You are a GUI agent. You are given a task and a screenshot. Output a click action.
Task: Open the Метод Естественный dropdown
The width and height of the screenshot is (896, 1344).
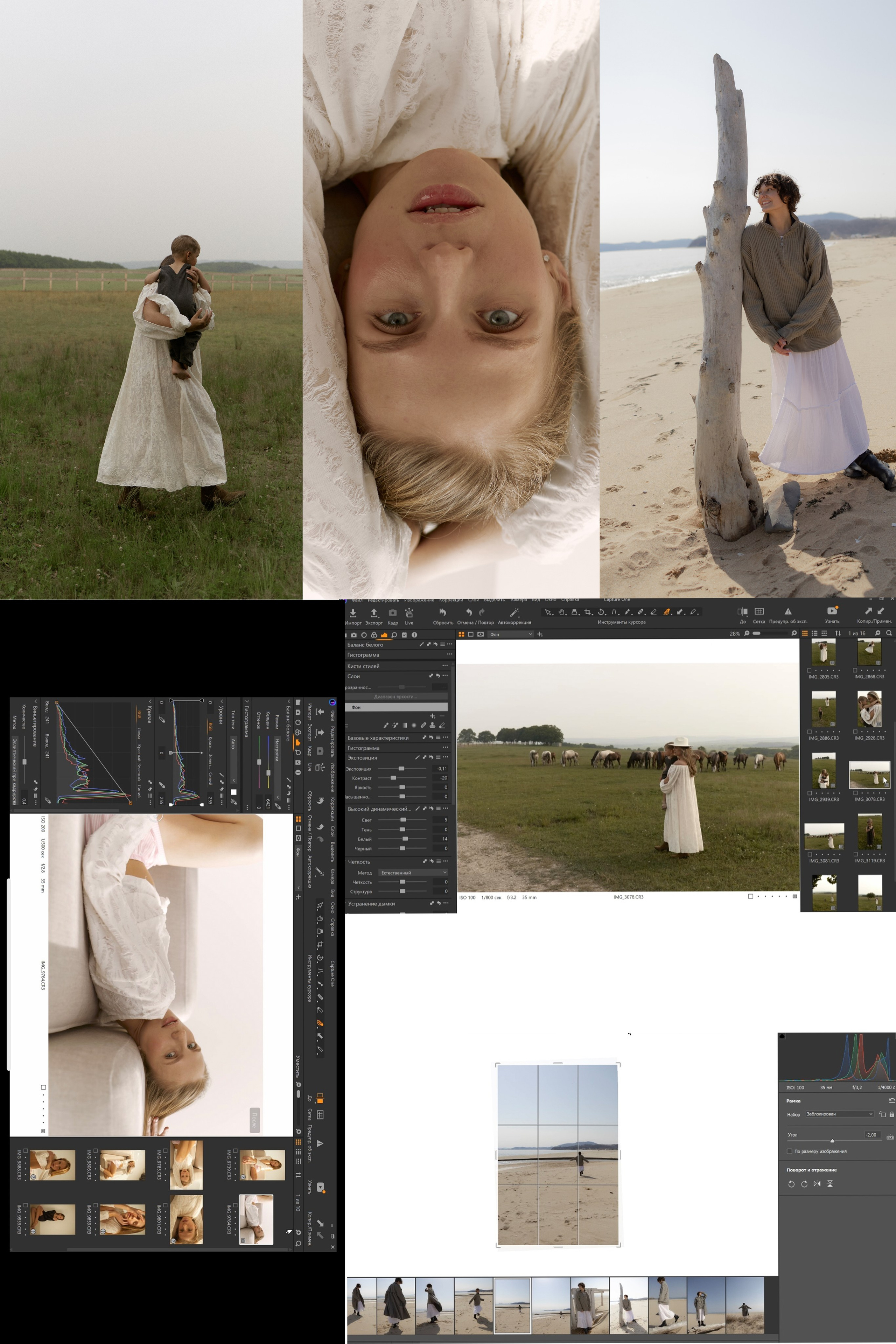coord(413,873)
